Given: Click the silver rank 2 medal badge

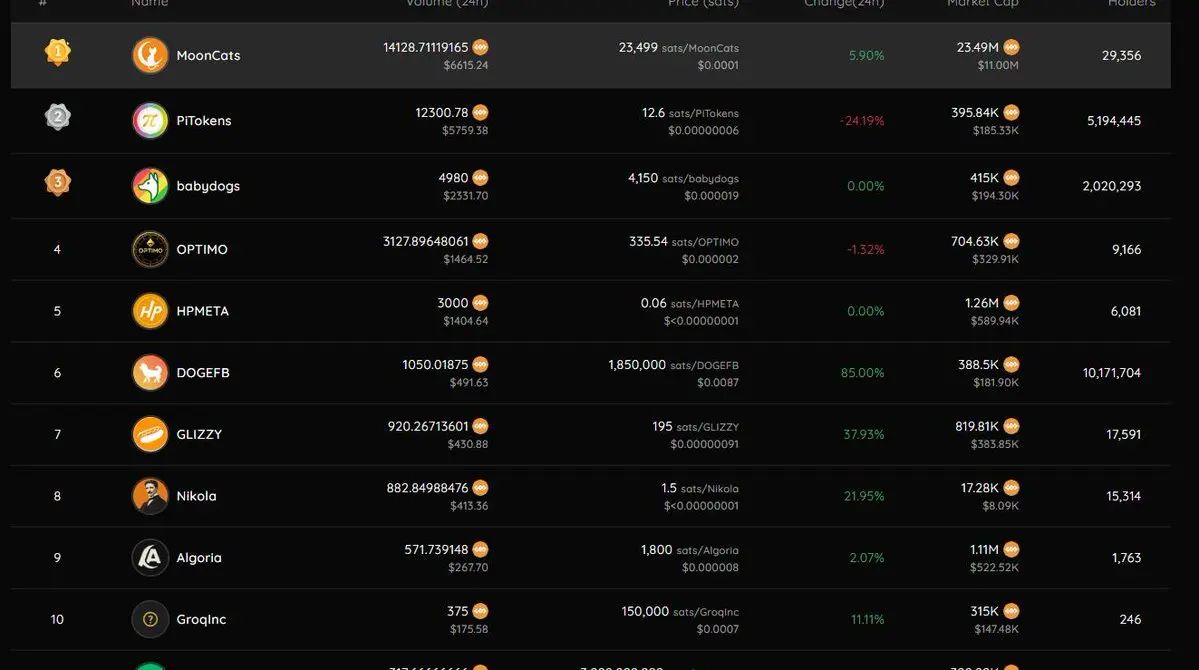Looking at the screenshot, I should [x=57, y=117].
